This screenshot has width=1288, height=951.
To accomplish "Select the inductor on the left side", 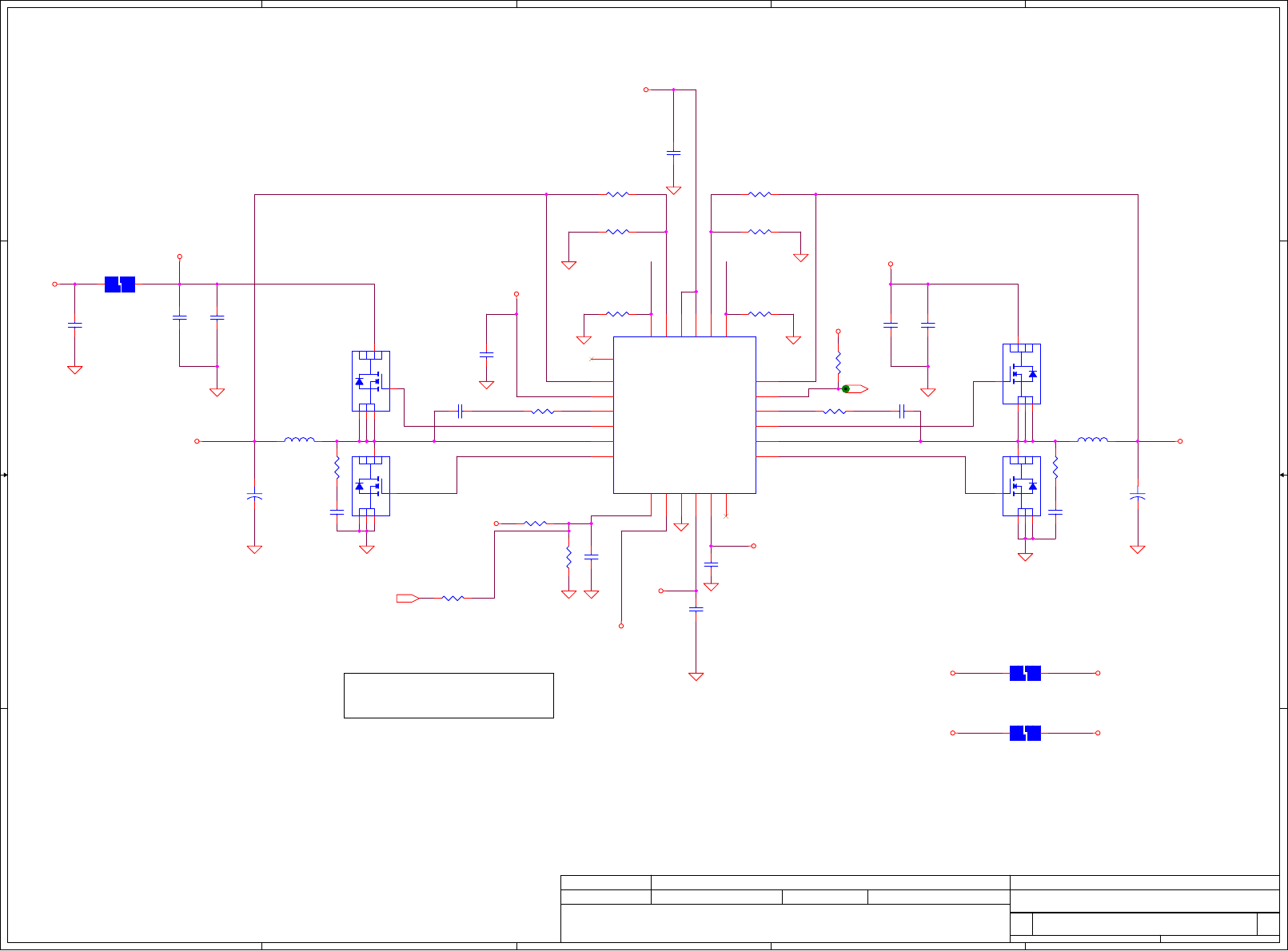I will point(300,439).
